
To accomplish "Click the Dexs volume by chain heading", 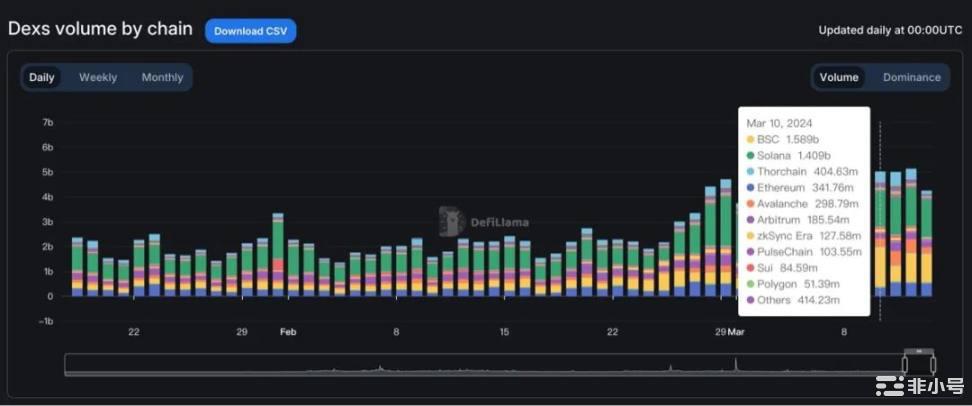I will pyautogui.click(x=100, y=29).
